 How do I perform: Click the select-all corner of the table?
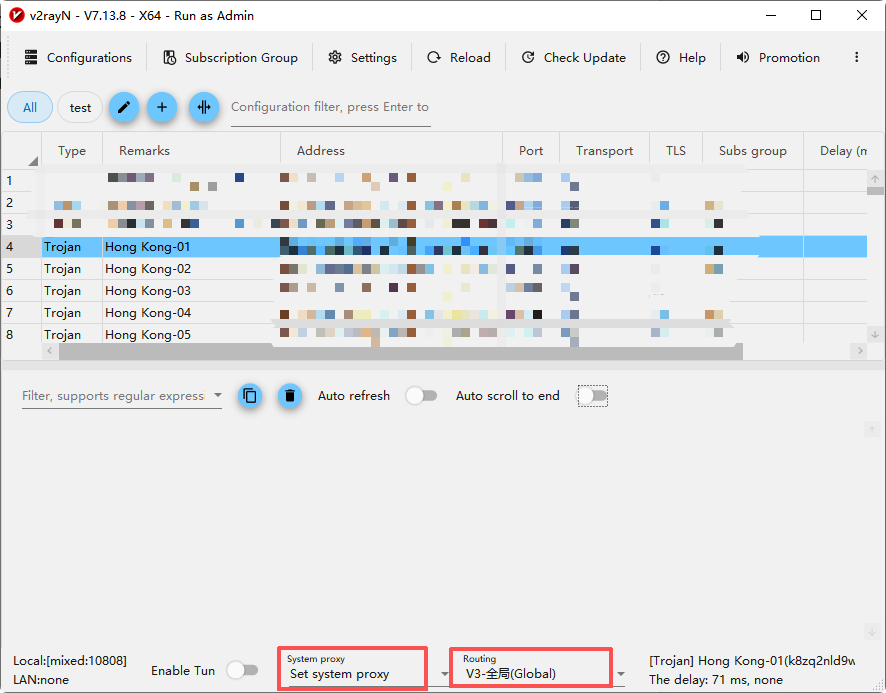[22, 151]
